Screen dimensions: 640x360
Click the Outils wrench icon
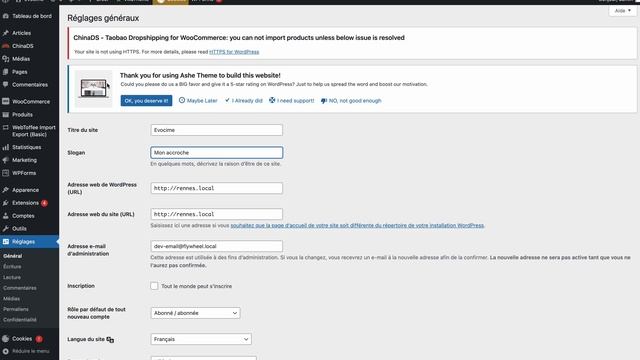click(5, 229)
